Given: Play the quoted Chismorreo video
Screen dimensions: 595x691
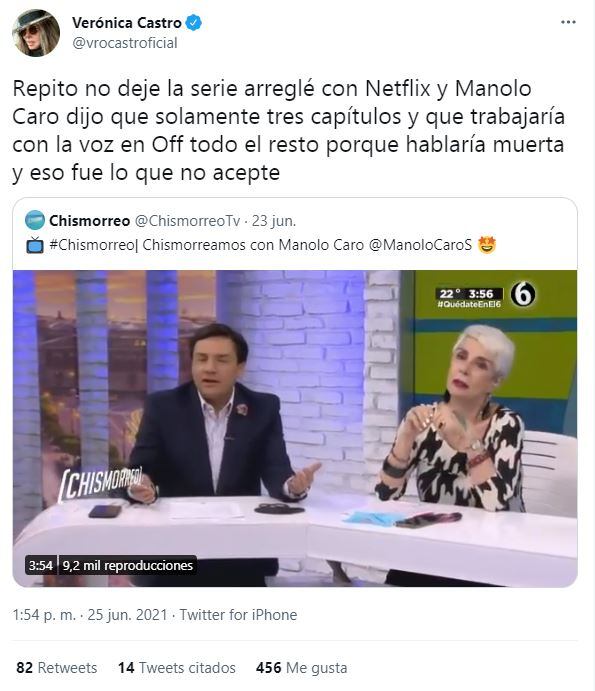Looking at the screenshot, I should click(295, 428).
